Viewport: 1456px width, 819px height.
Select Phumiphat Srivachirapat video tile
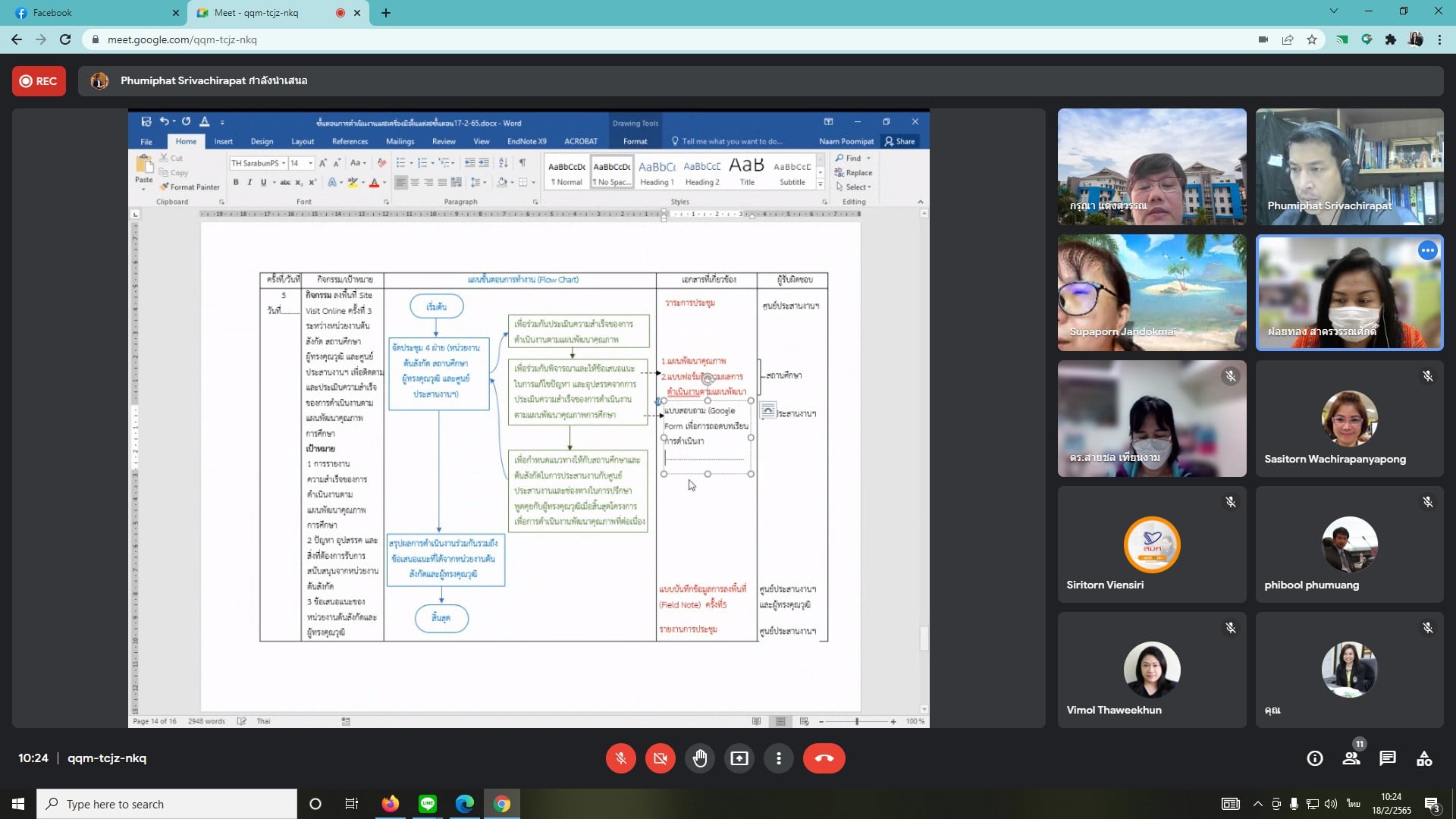click(x=1349, y=167)
